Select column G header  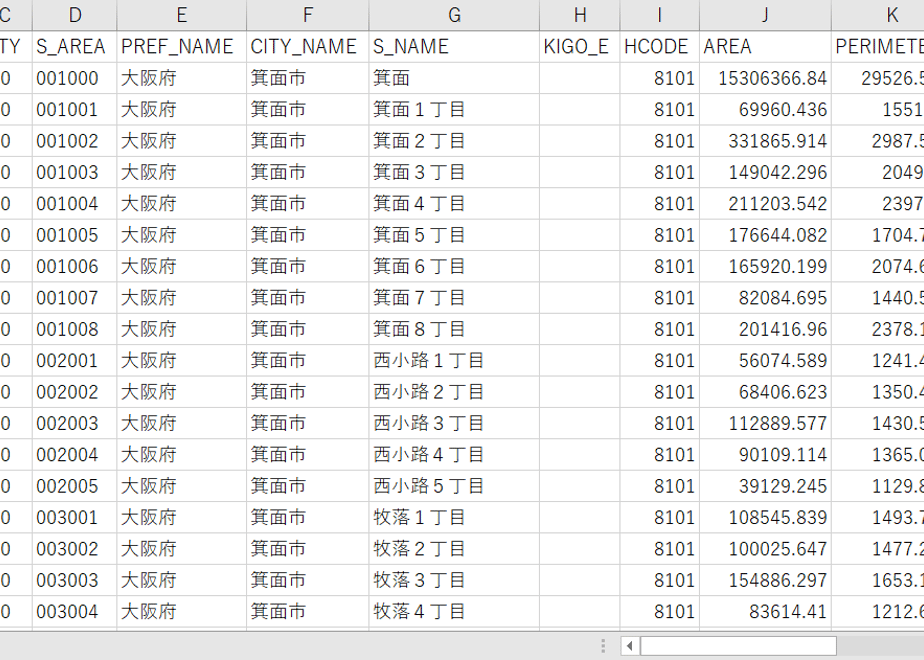coord(454,15)
